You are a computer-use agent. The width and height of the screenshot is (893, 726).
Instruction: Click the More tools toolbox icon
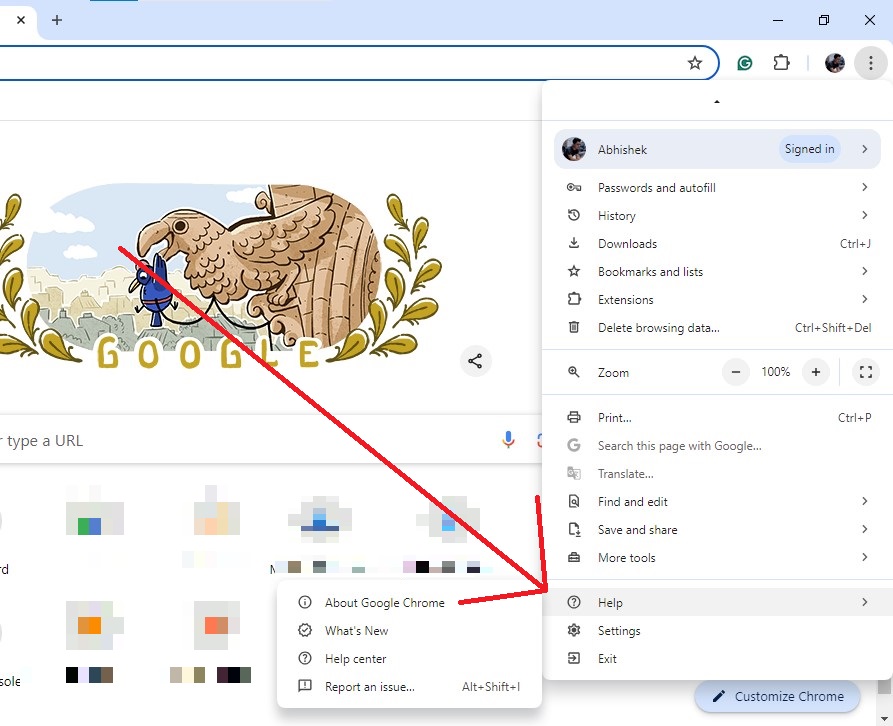coord(574,557)
